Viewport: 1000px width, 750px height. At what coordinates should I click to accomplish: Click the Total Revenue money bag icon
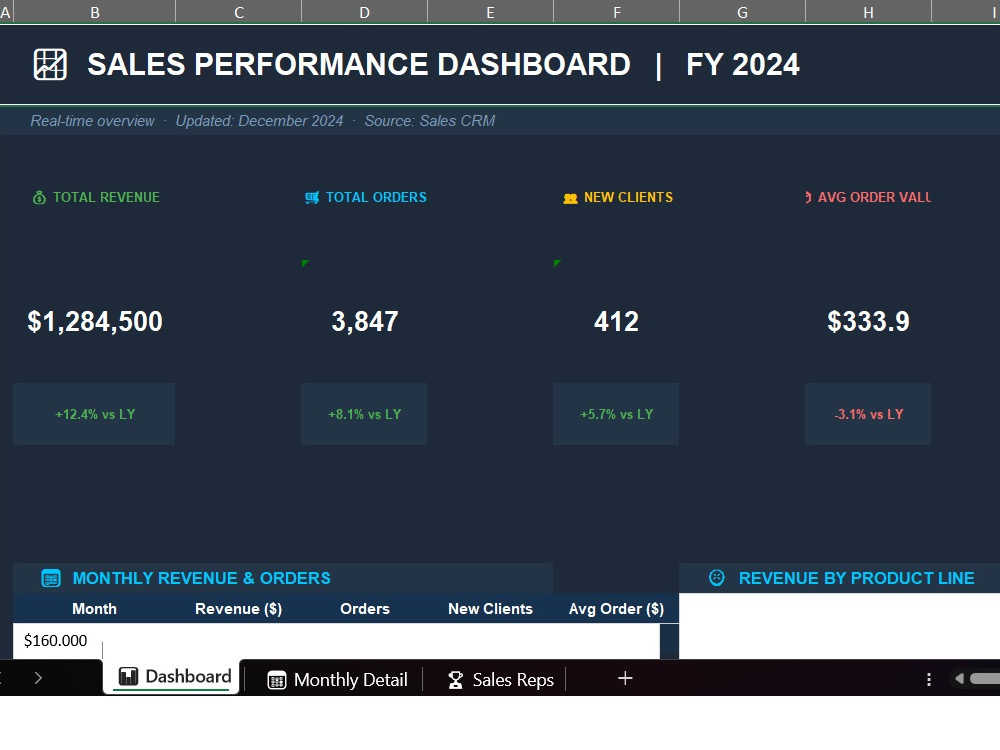[x=39, y=198]
